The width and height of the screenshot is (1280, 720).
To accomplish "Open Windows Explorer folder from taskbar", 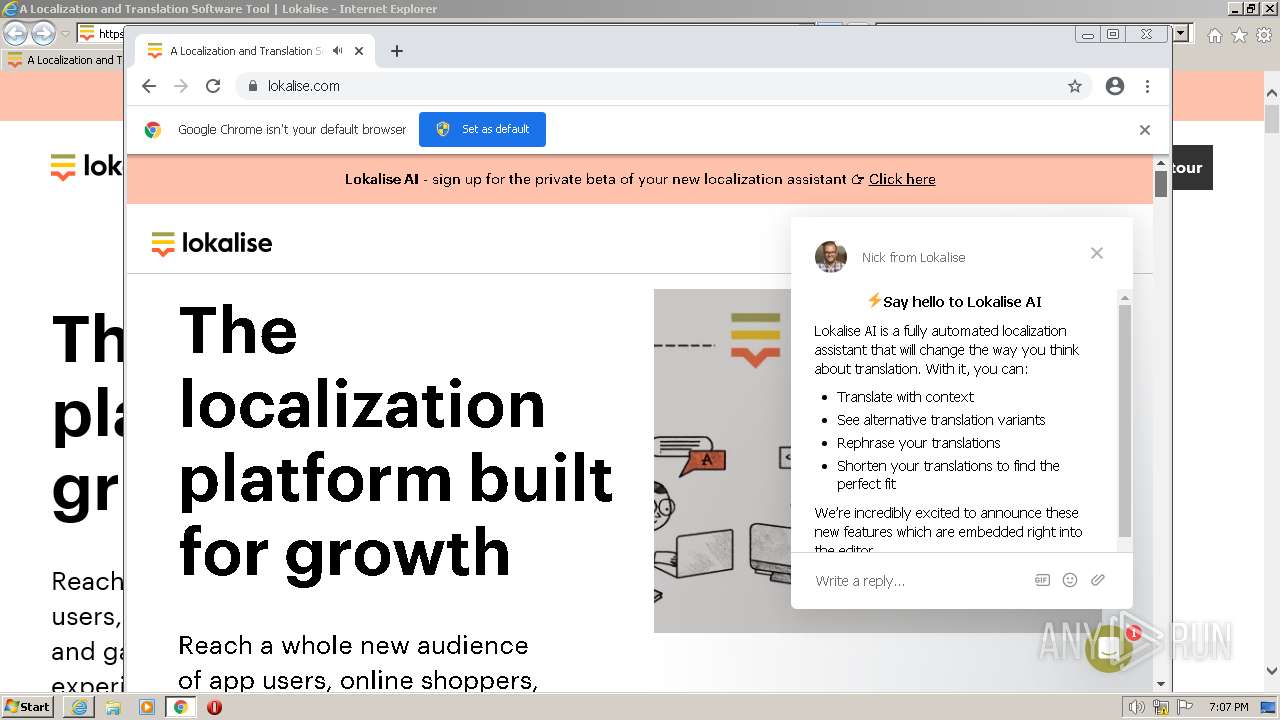I will click(113, 707).
